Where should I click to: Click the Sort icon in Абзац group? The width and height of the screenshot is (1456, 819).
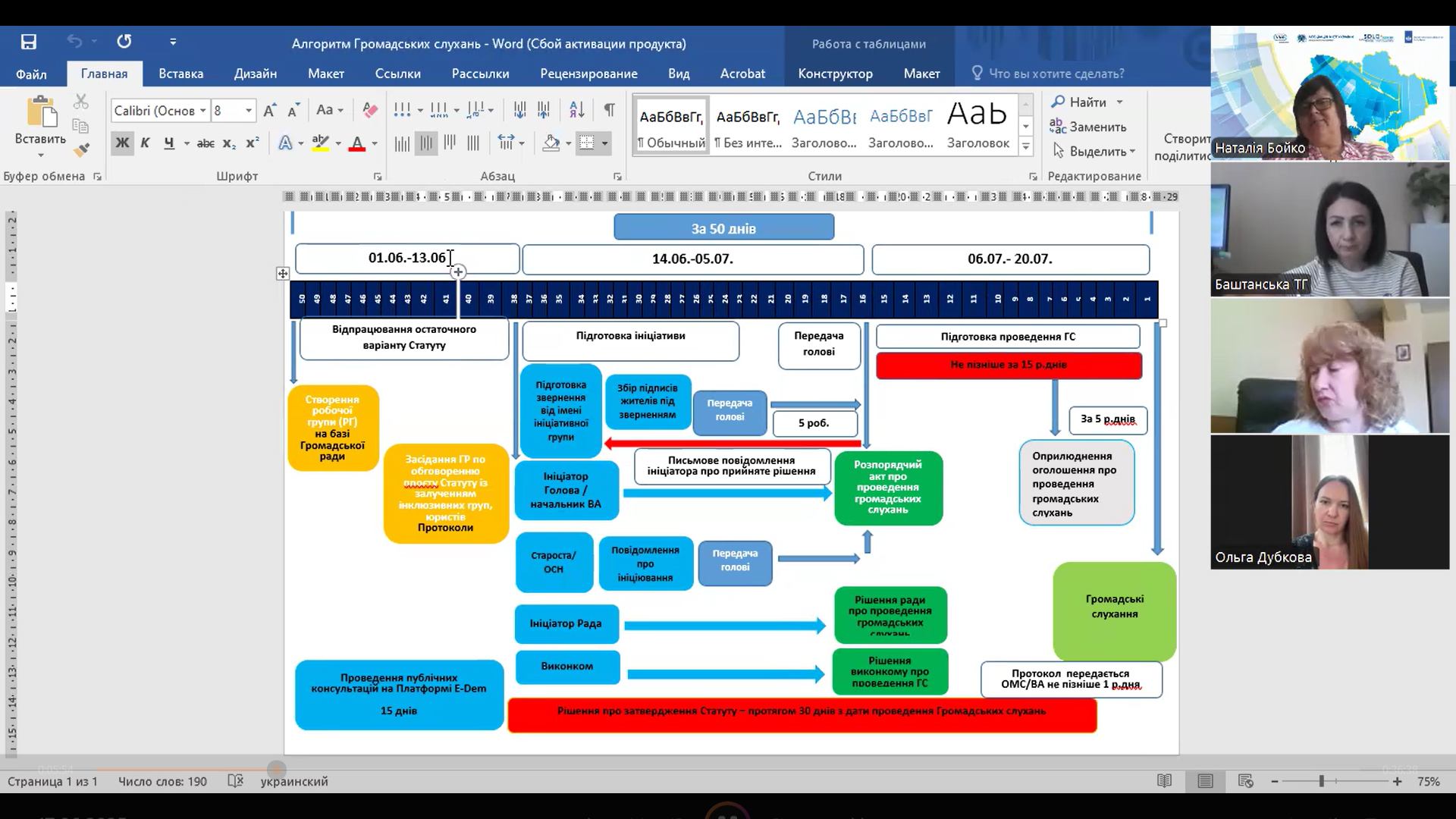coord(576,111)
